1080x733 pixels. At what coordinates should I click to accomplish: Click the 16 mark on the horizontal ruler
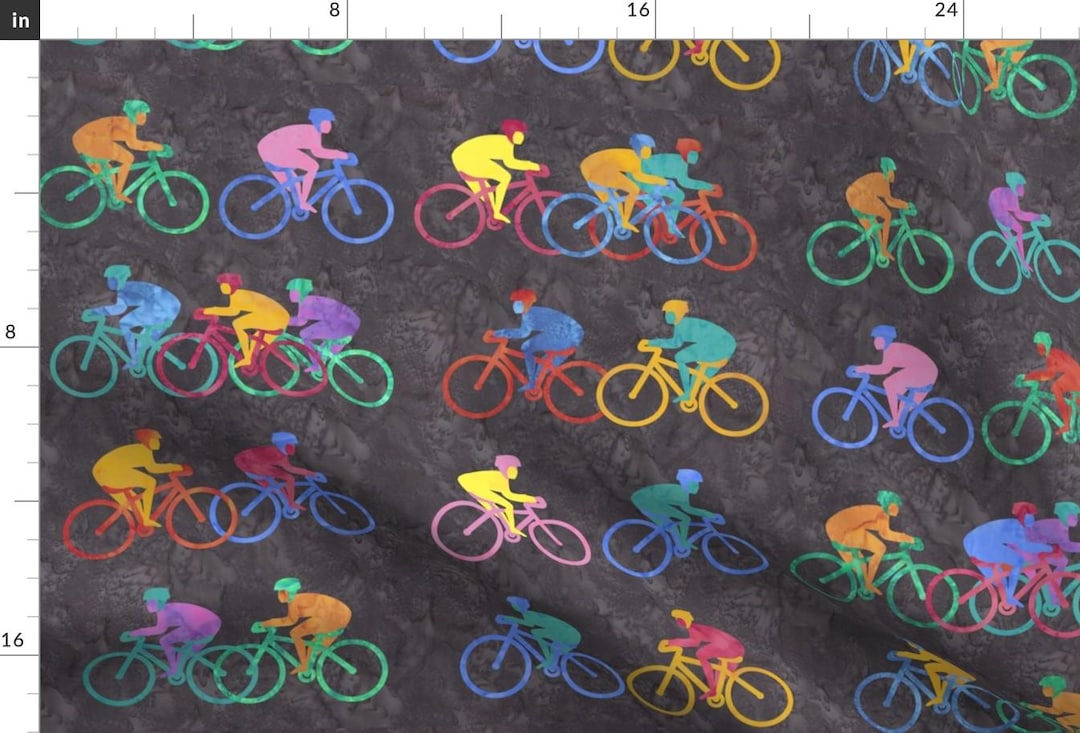click(638, 10)
